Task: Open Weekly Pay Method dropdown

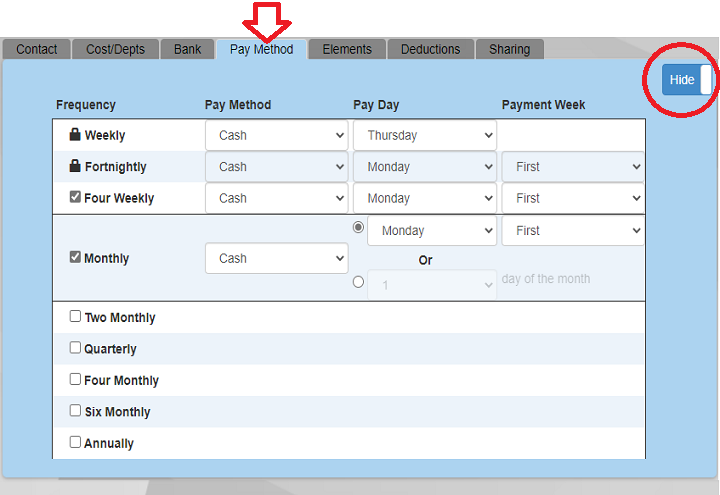Action: click(x=276, y=135)
